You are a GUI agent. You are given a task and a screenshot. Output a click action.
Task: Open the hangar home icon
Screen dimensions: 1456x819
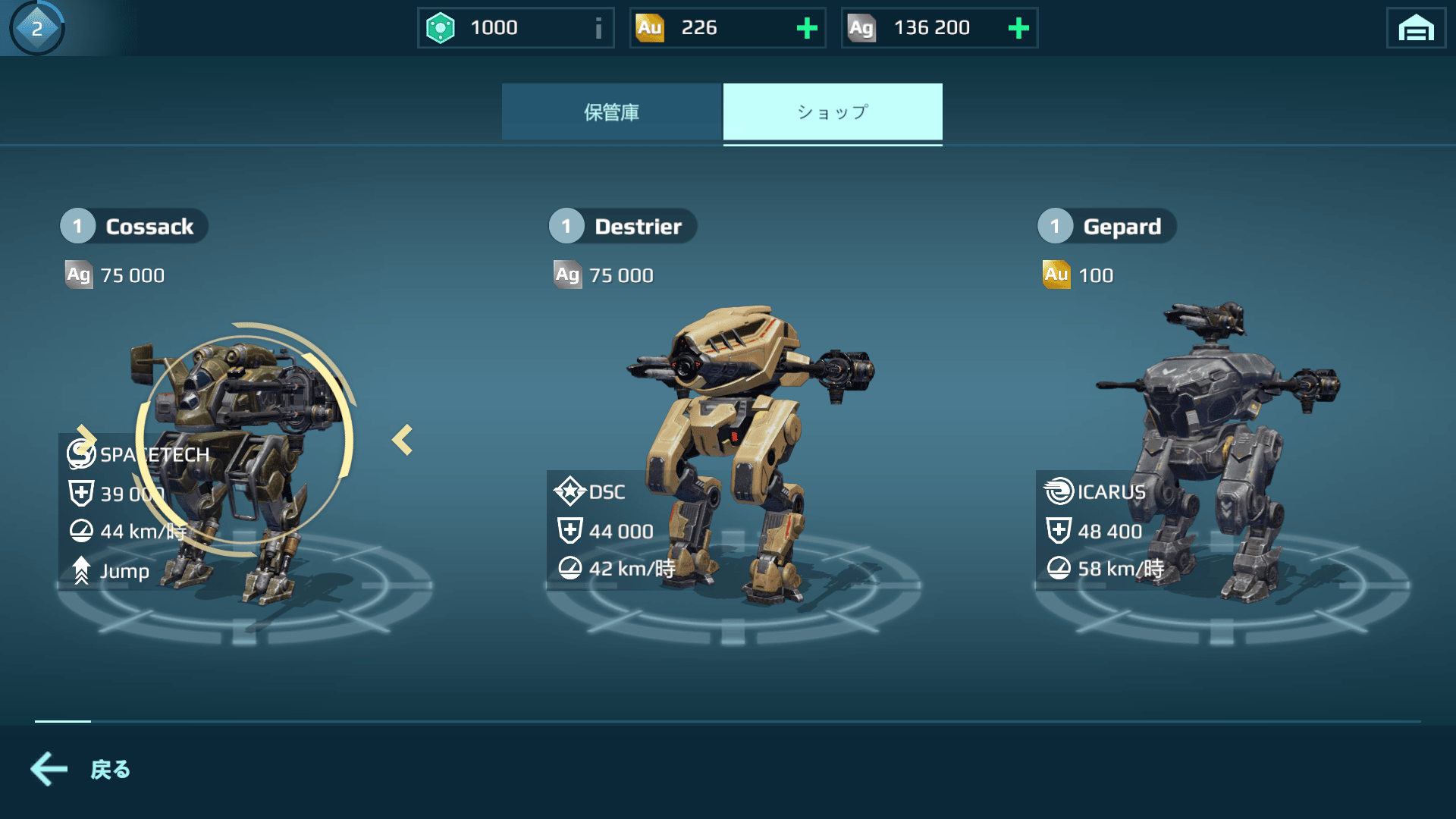click(x=1416, y=29)
